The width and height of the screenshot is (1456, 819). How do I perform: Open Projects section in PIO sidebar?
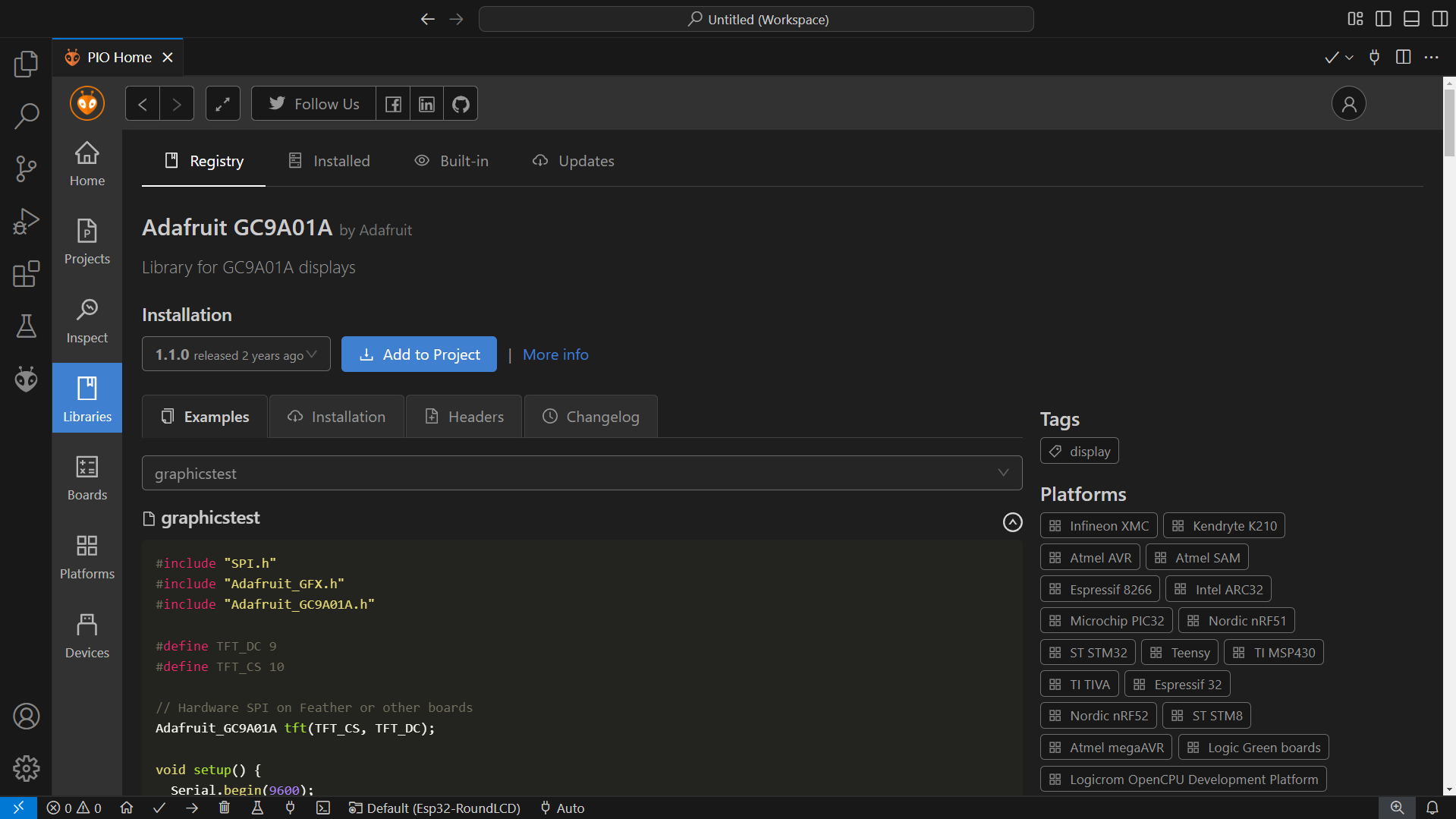pyautogui.click(x=87, y=242)
